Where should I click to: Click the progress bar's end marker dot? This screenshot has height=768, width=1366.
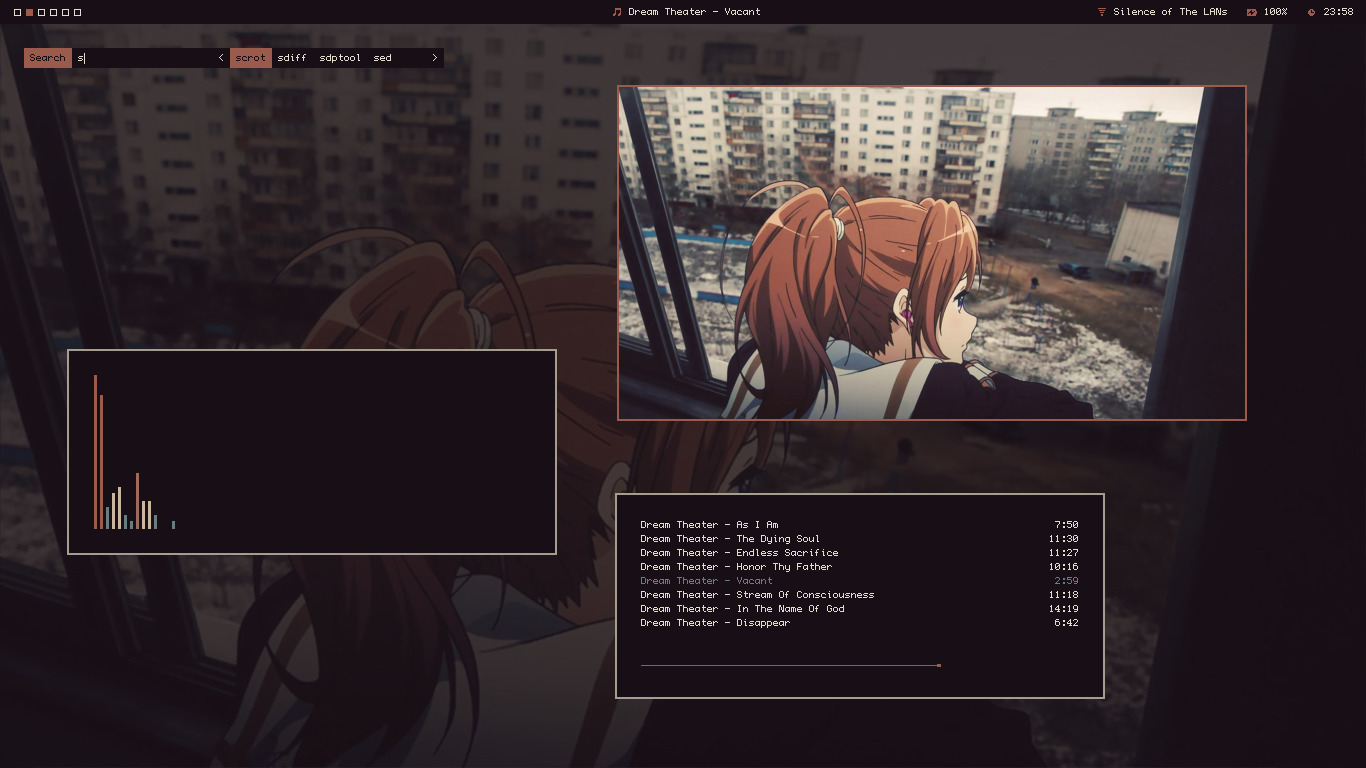point(939,665)
